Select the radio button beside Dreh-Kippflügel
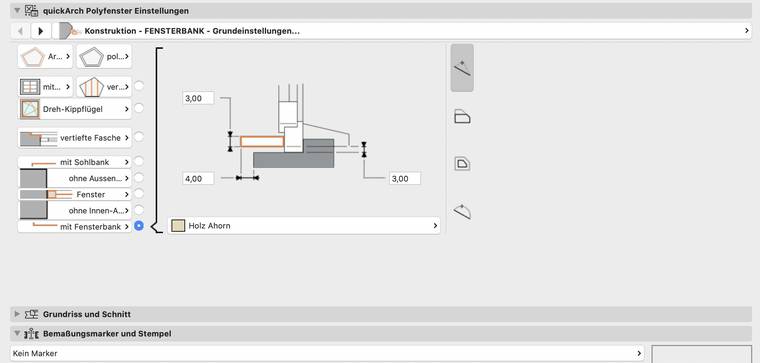 [x=139, y=108]
